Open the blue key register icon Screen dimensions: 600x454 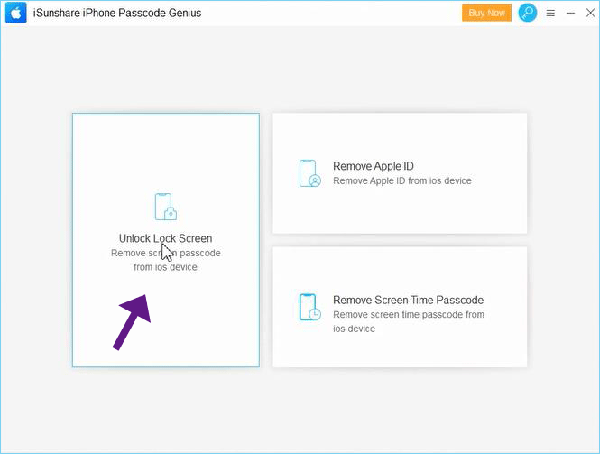pos(528,13)
